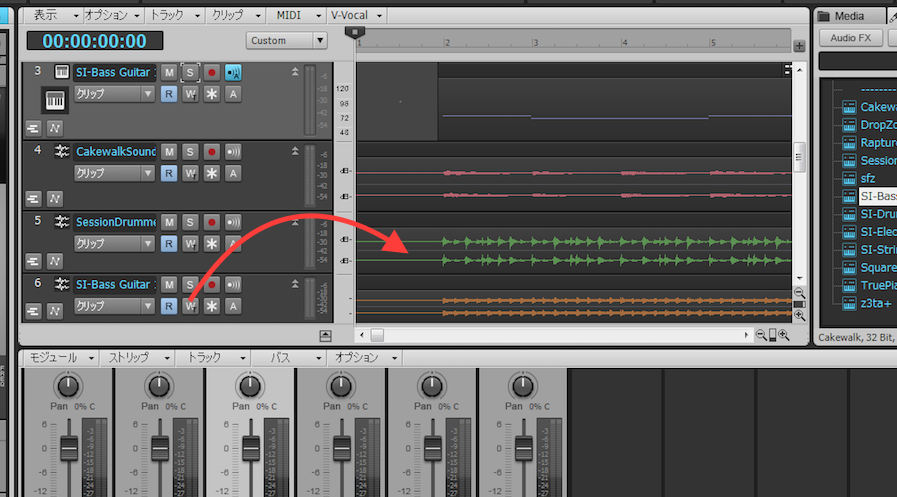The width and height of the screenshot is (897, 497).
Task: Solo the SessionDrummer track
Action: tap(190, 222)
